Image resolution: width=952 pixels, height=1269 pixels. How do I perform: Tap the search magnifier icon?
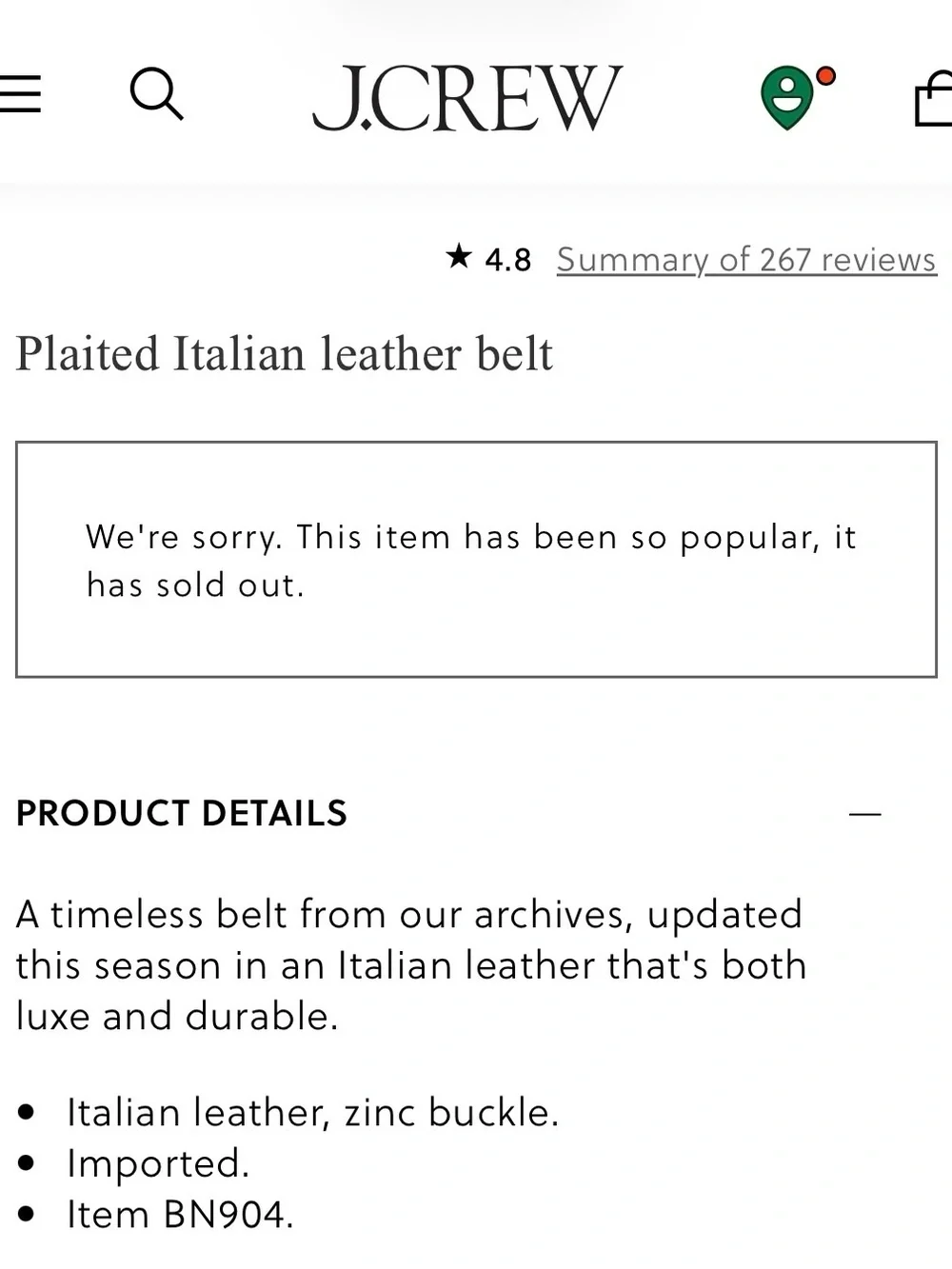coord(156,93)
